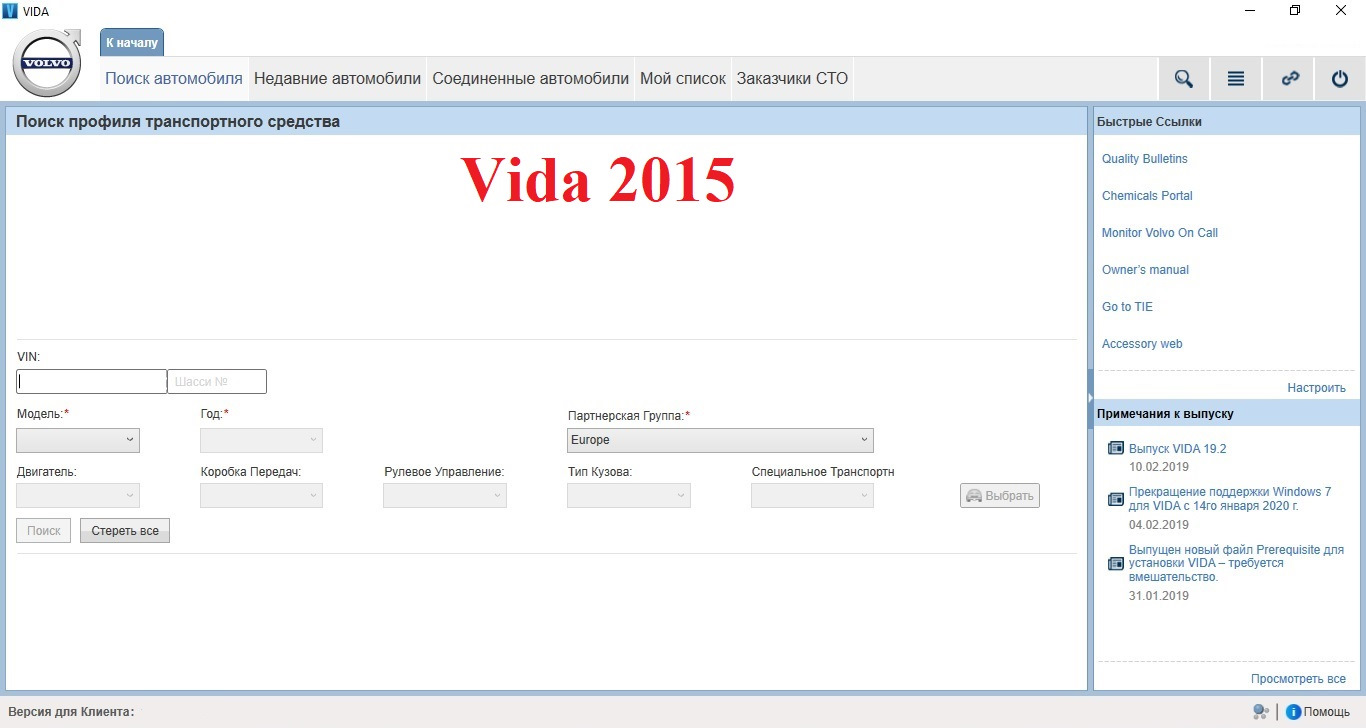The width and height of the screenshot is (1366, 728).
Task: Click the Настроить link
Action: coord(1316,388)
